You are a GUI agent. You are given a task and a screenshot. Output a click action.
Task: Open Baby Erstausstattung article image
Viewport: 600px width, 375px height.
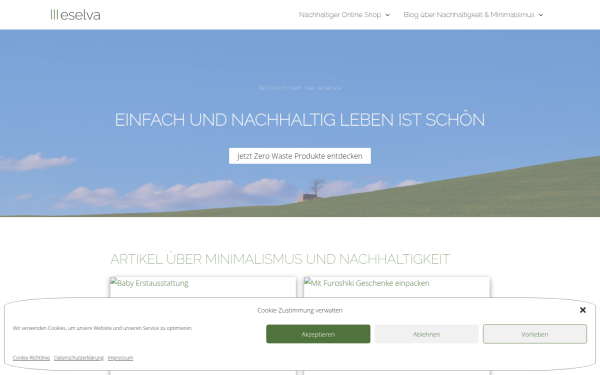click(150, 283)
